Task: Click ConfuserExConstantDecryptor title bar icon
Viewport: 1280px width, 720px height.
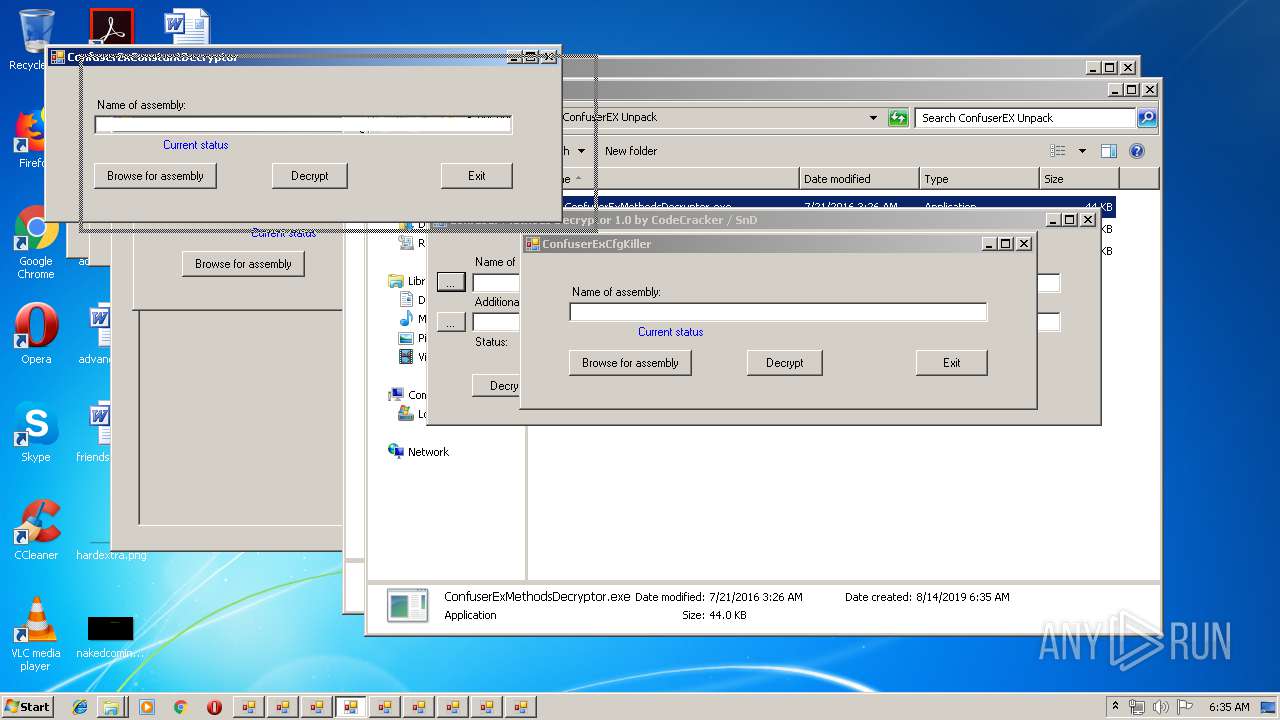Action: 58,57
